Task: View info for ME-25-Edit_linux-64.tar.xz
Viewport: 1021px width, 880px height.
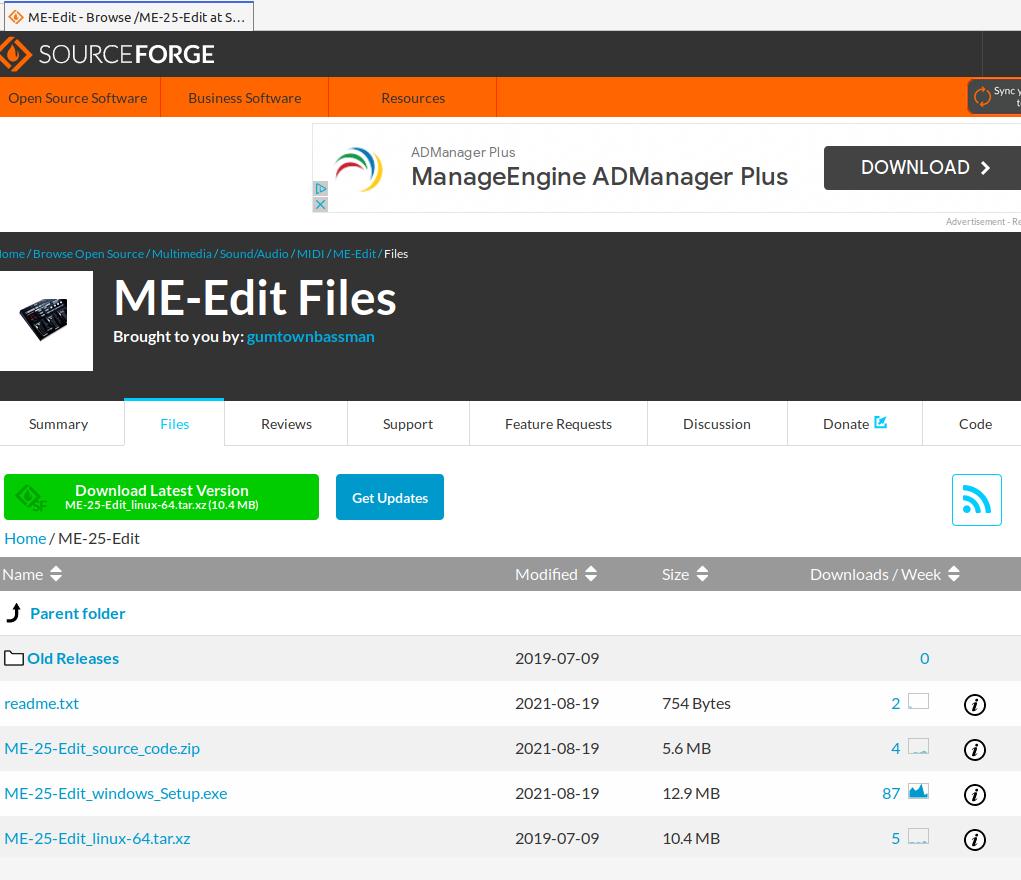Action: point(974,839)
